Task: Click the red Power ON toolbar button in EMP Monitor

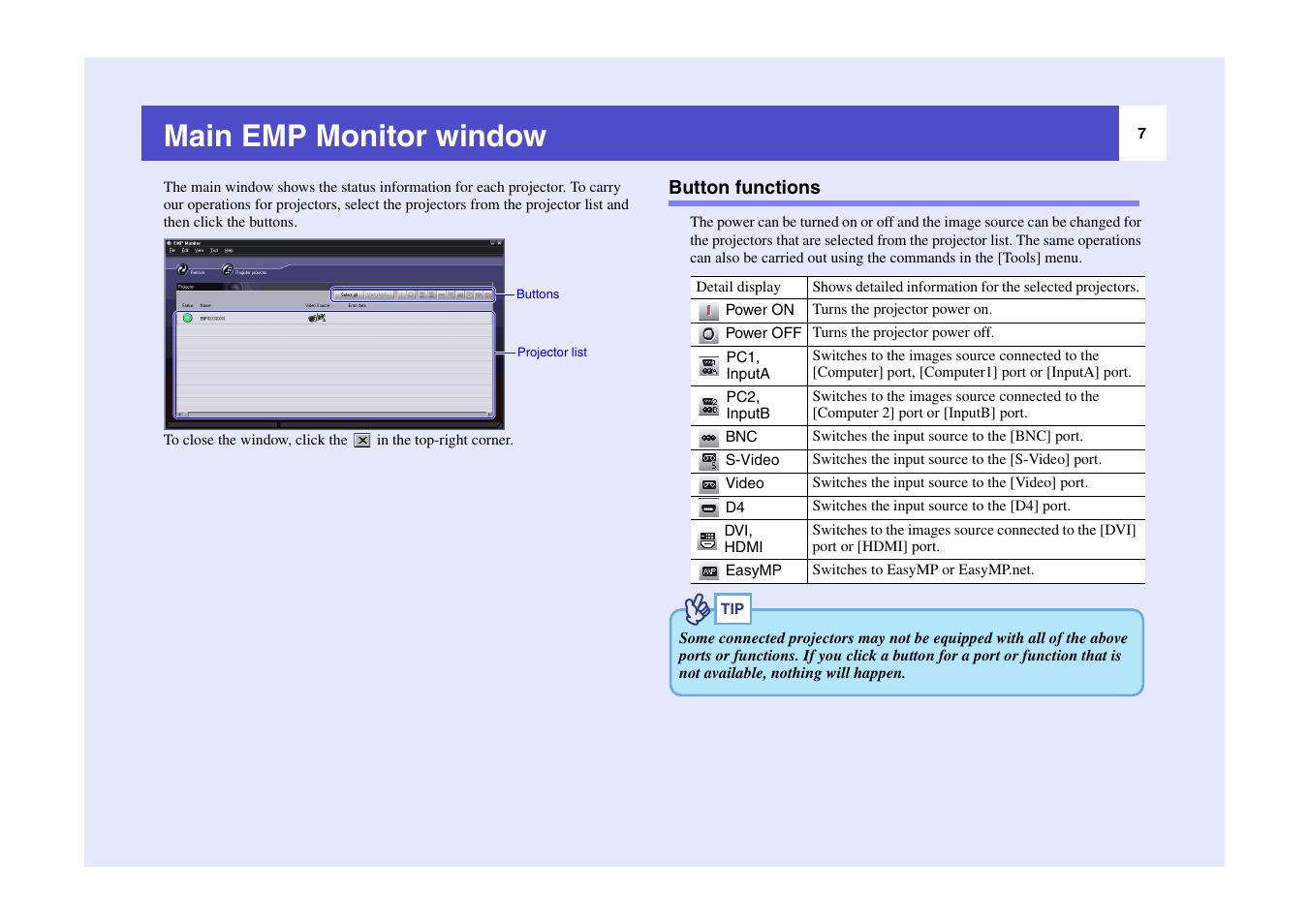Action: (x=401, y=294)
